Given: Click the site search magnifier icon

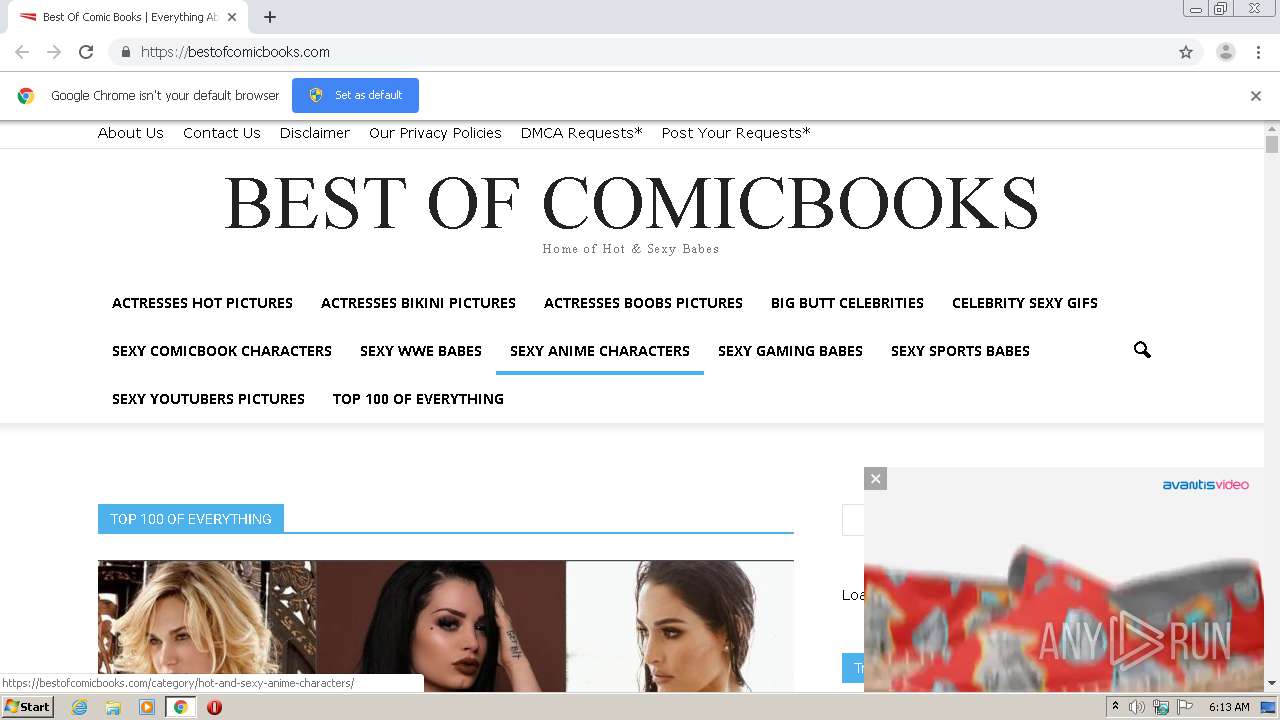Looking at the screenshot, I should 1142,350.
